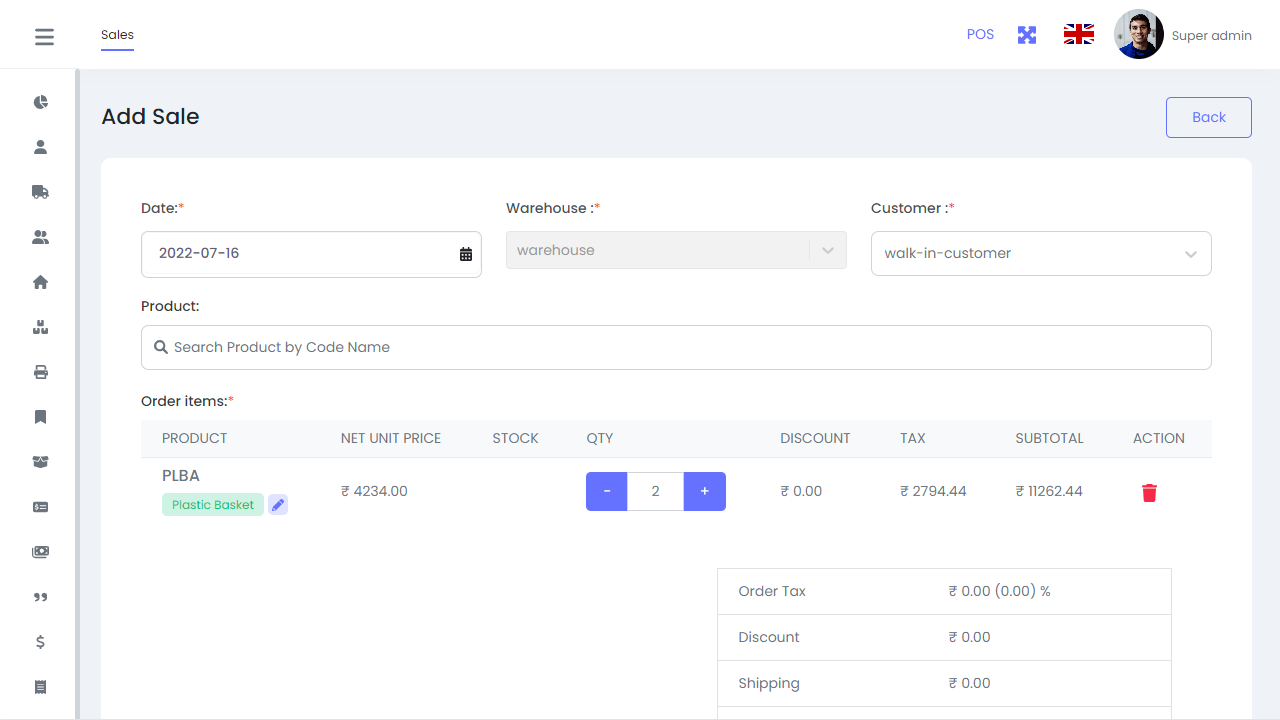Open the date picker calendar icon
The image size is (1280, 720).
click(464, 254)
